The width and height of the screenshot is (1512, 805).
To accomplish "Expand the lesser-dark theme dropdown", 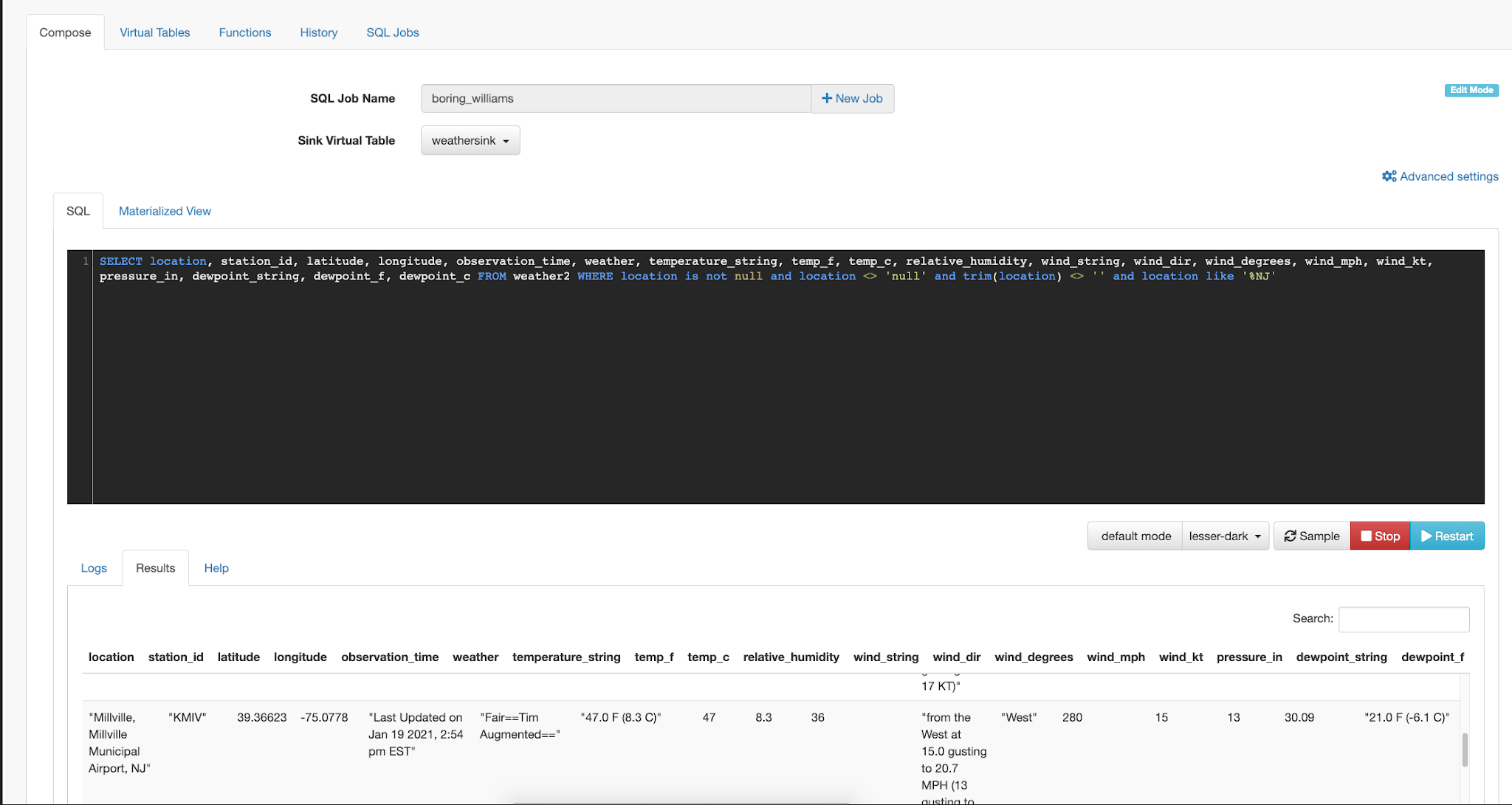I will (x=1224, y=536).
